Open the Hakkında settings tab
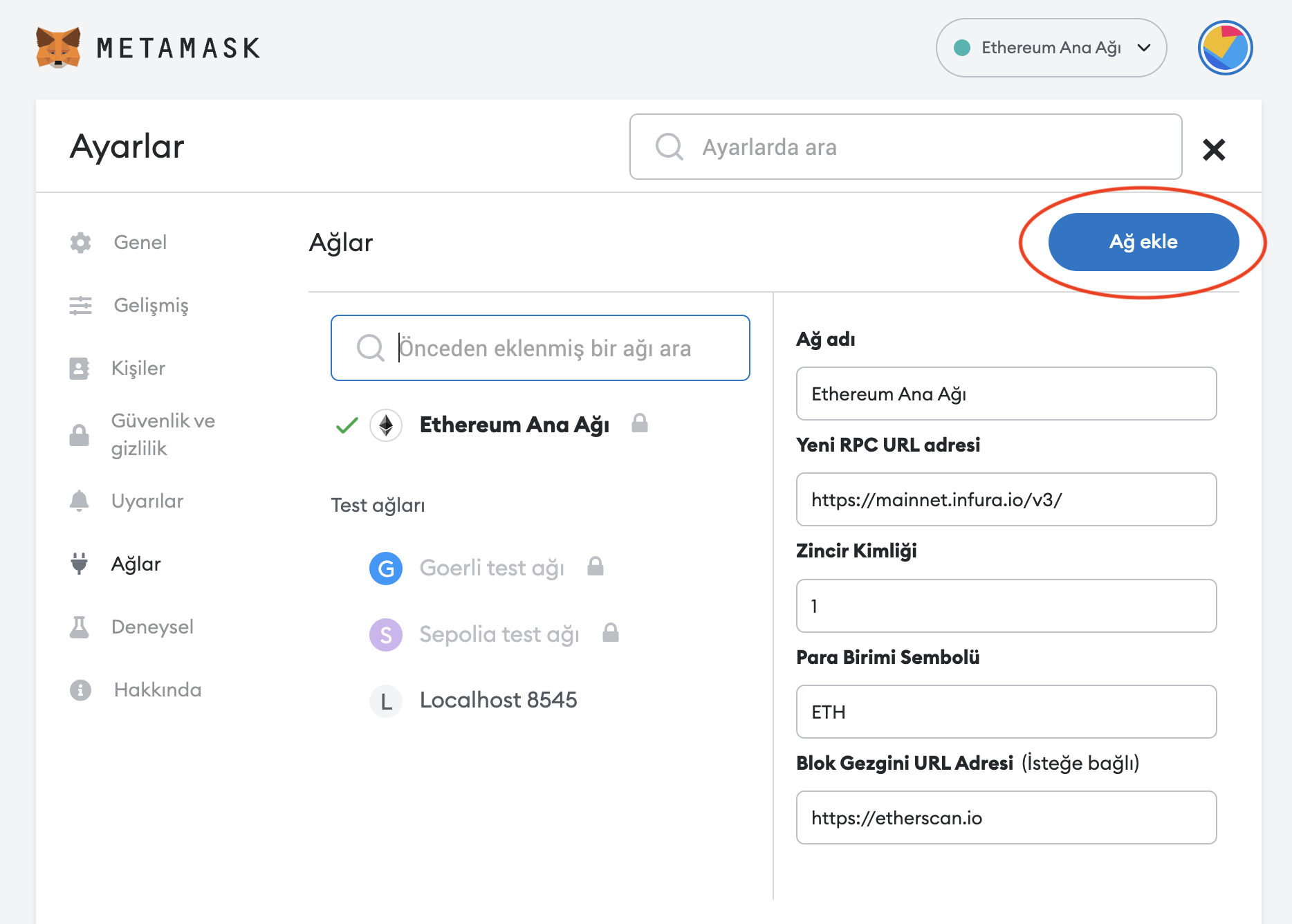The width and height of the screenshot is (1292, 924). tap(158, 690)
